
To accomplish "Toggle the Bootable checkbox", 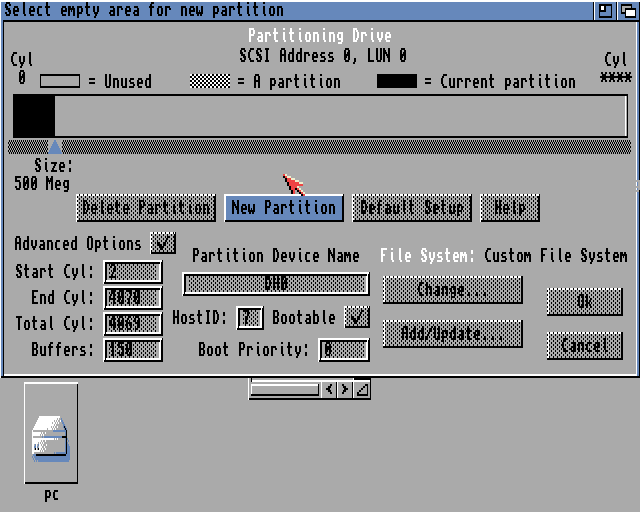I will pos(357,317).
